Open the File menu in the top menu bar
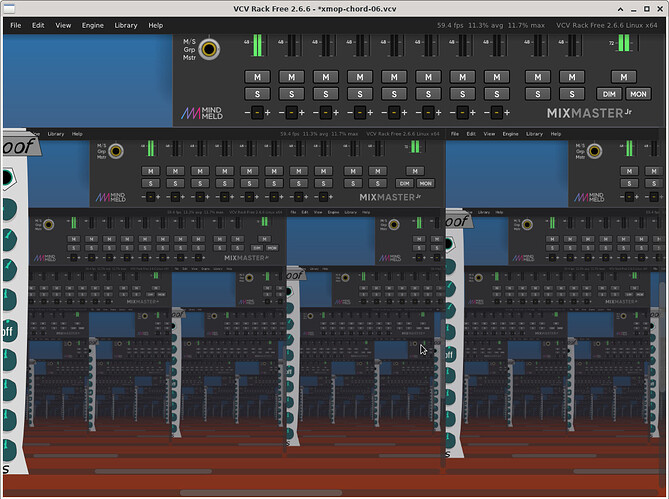 coord(16,26)
